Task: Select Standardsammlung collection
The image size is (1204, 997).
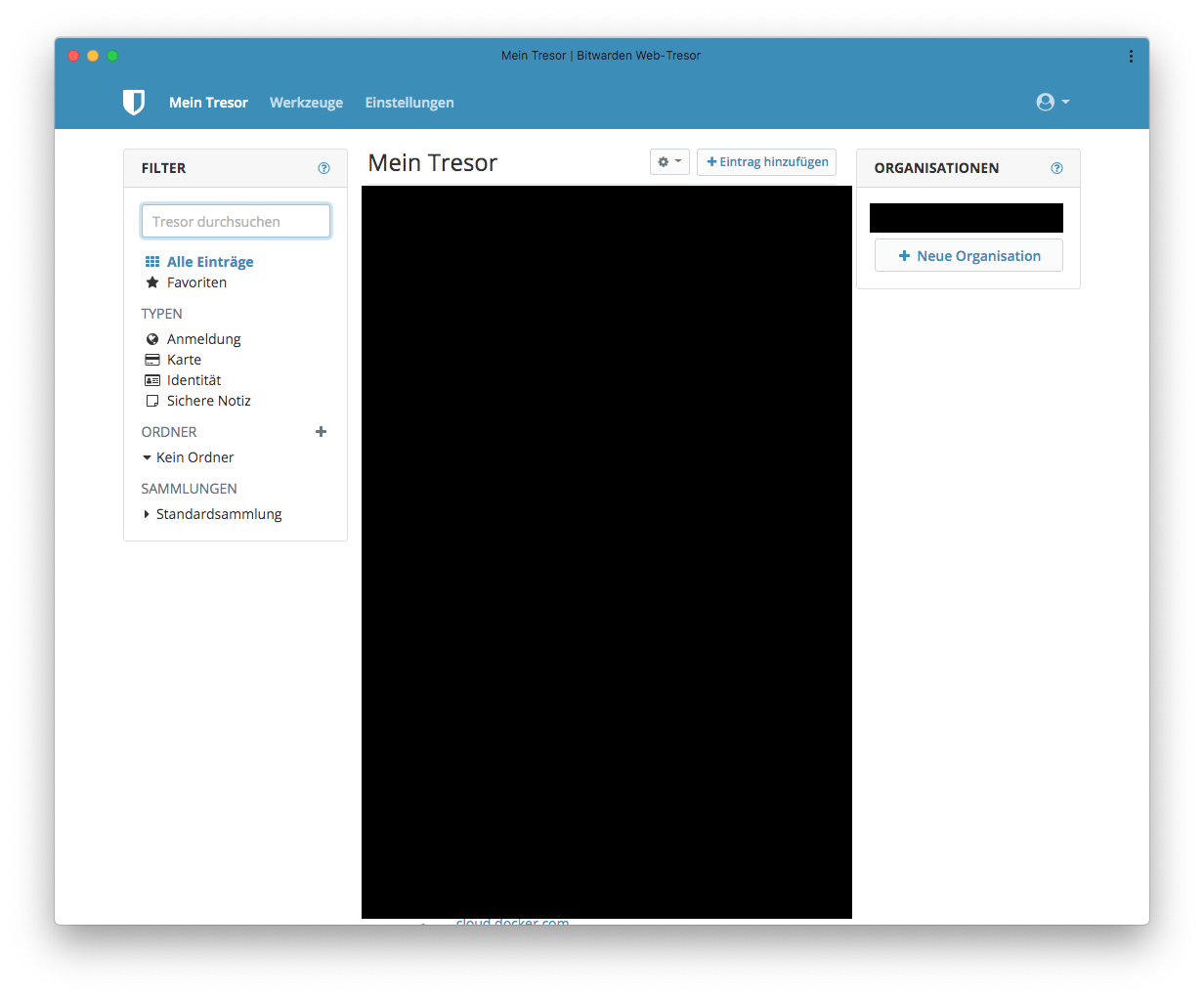Action: point(219,514)
